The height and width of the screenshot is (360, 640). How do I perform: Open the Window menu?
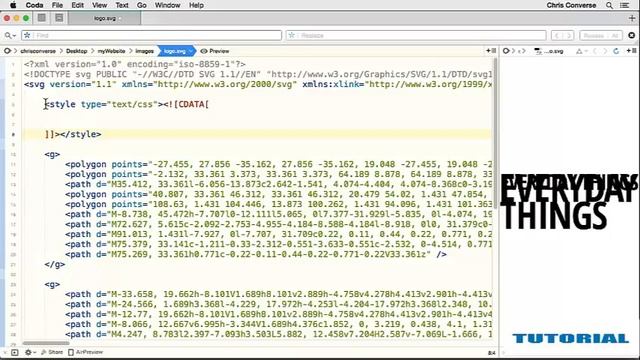[x=167, y=5]
